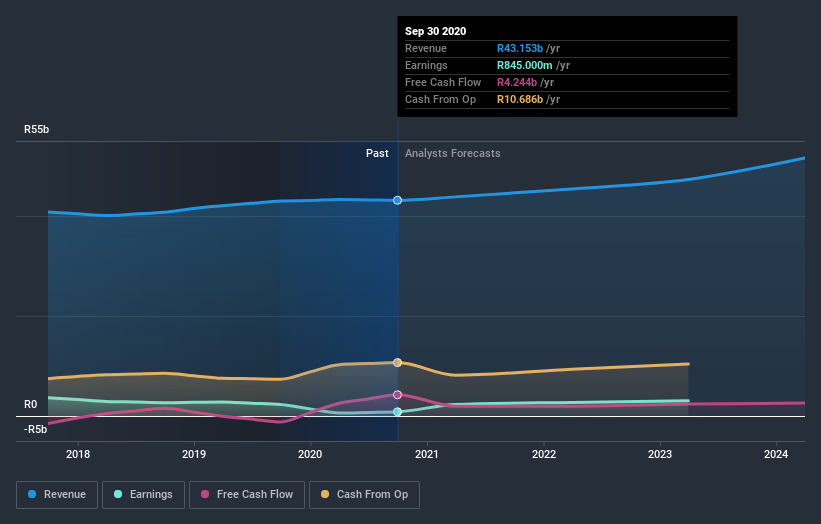Select the 2022 x-axis label
Image resolution: width=821 pixels, height=524 pixels.
pos(544,454)
